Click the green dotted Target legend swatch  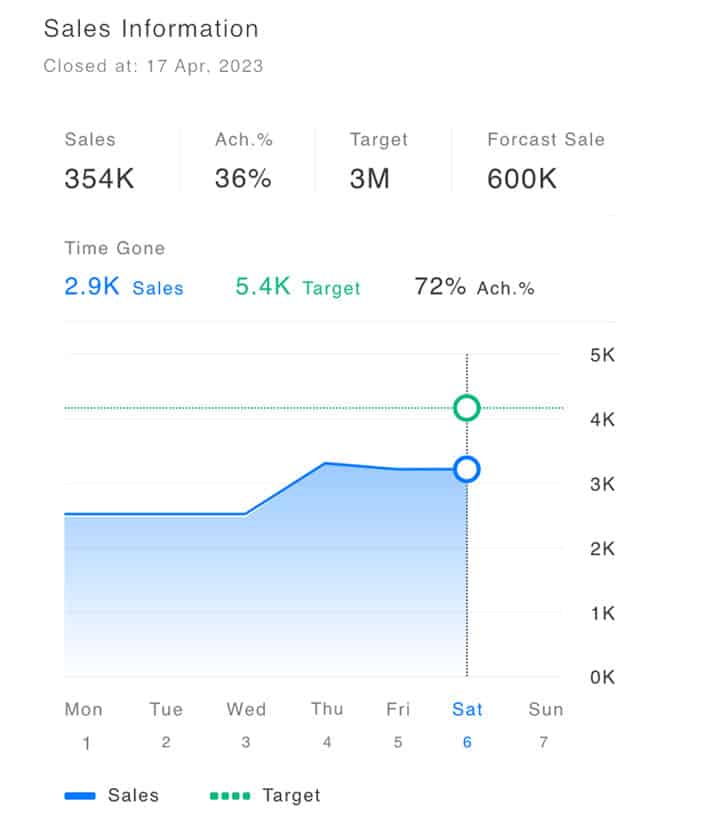229,797
